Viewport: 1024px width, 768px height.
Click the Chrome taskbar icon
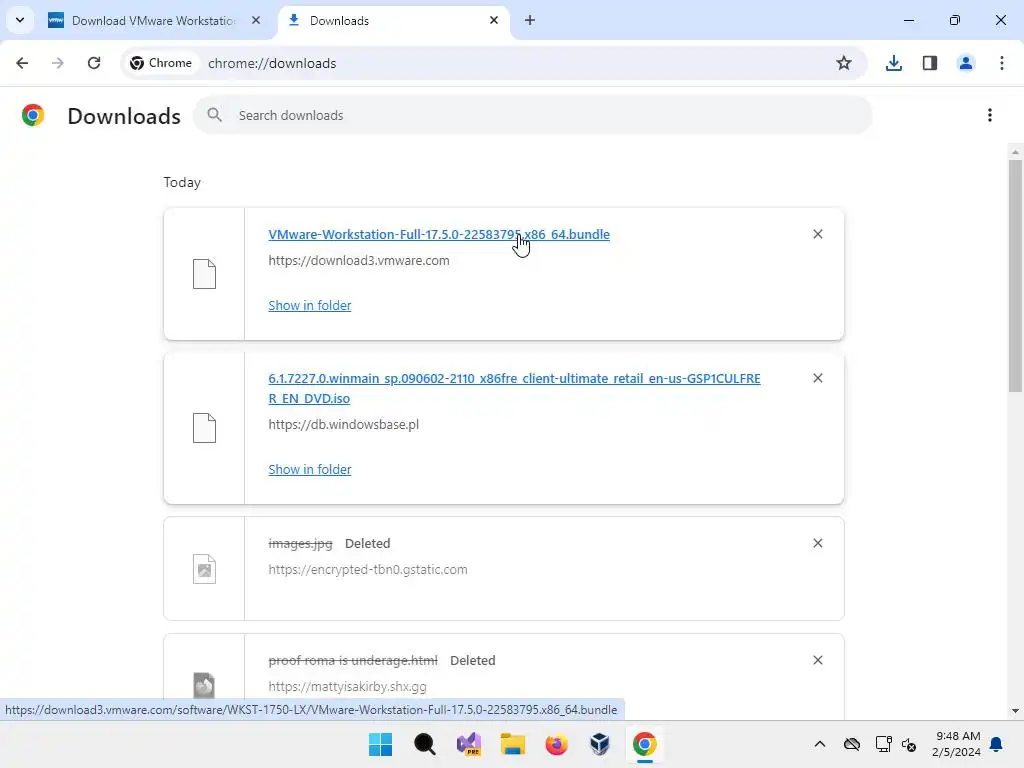tap(645, 744)
